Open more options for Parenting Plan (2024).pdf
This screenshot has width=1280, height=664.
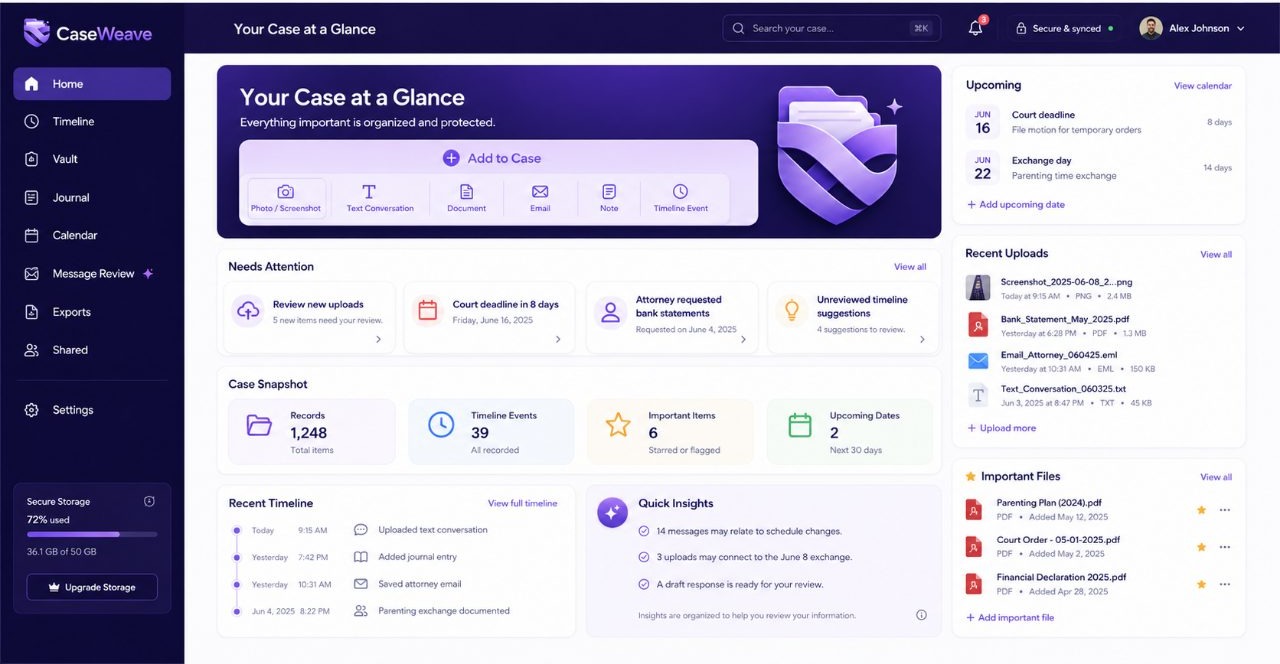(1225, 510)
